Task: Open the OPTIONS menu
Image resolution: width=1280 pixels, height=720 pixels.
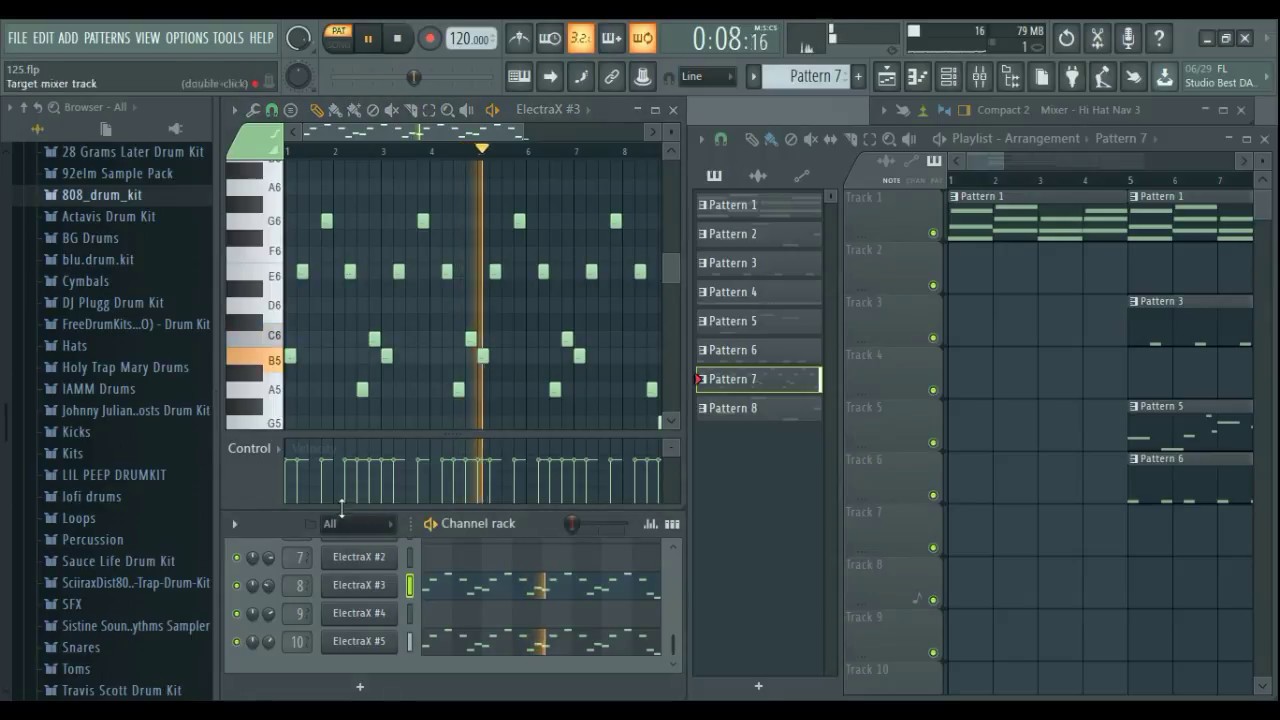Action: 187,38
